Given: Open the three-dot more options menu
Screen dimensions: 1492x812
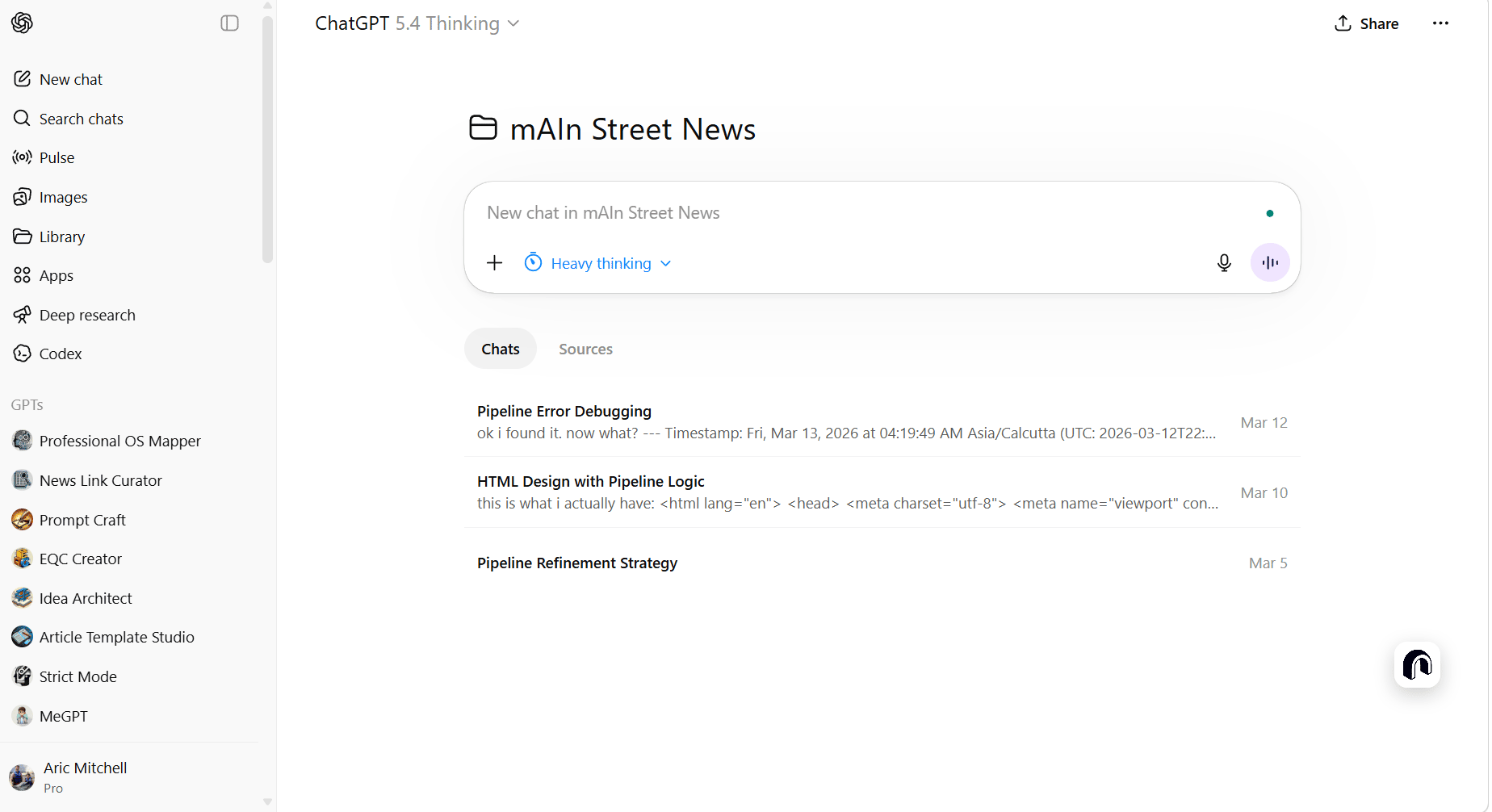Looking at the screenshot, I should (1440, 23).
